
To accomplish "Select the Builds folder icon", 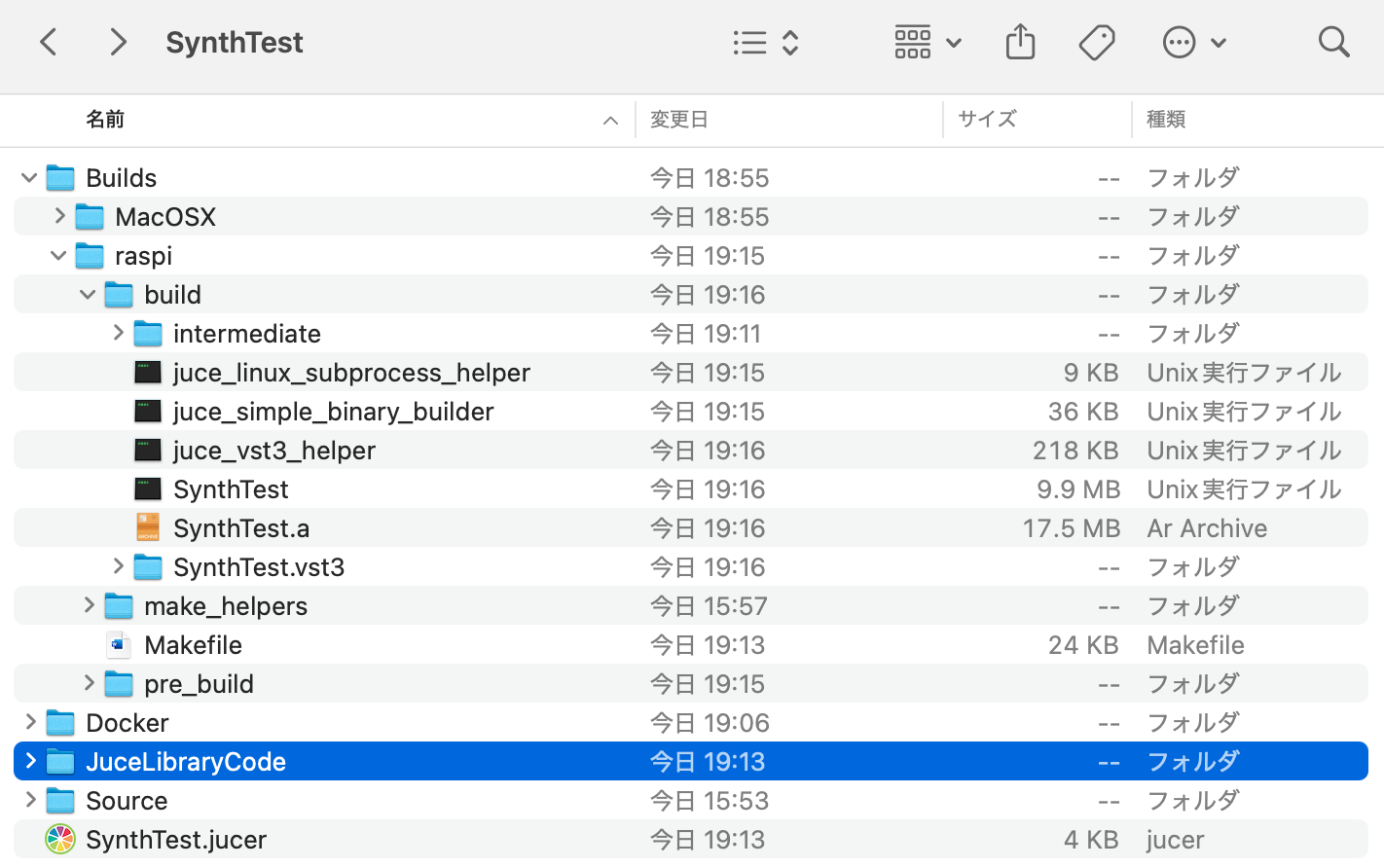I will click(x=60, y=178).
